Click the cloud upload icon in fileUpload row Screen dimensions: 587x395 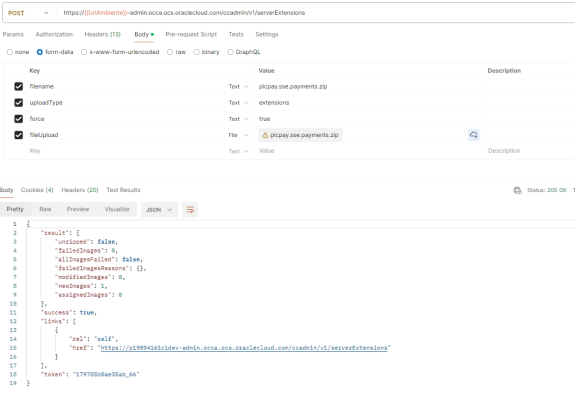pyautogui.click(x=474, y=135)
